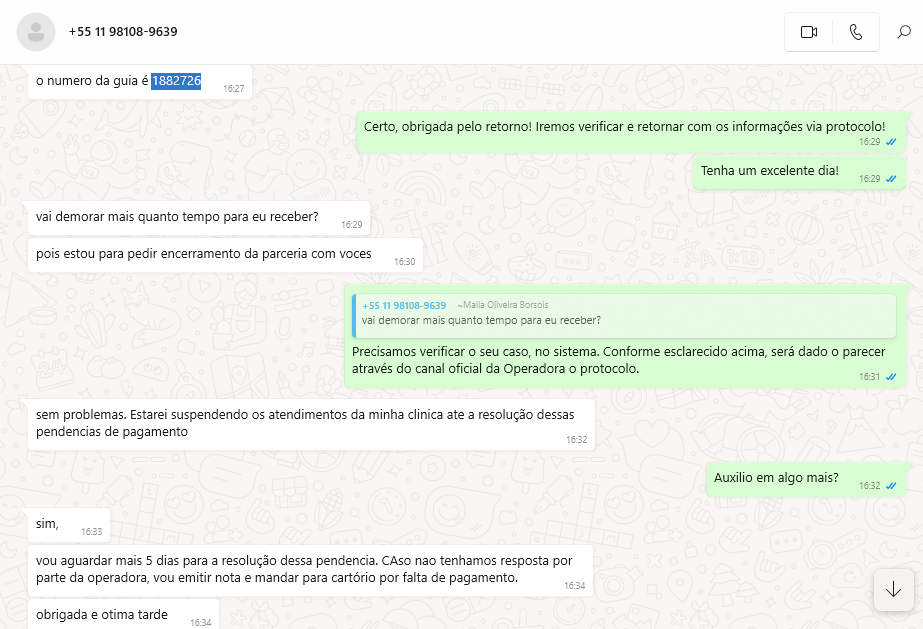Select message 'o numero da guia é'
Image resolution: width=923 pixels, height=629 pixels.
[140, 82]
